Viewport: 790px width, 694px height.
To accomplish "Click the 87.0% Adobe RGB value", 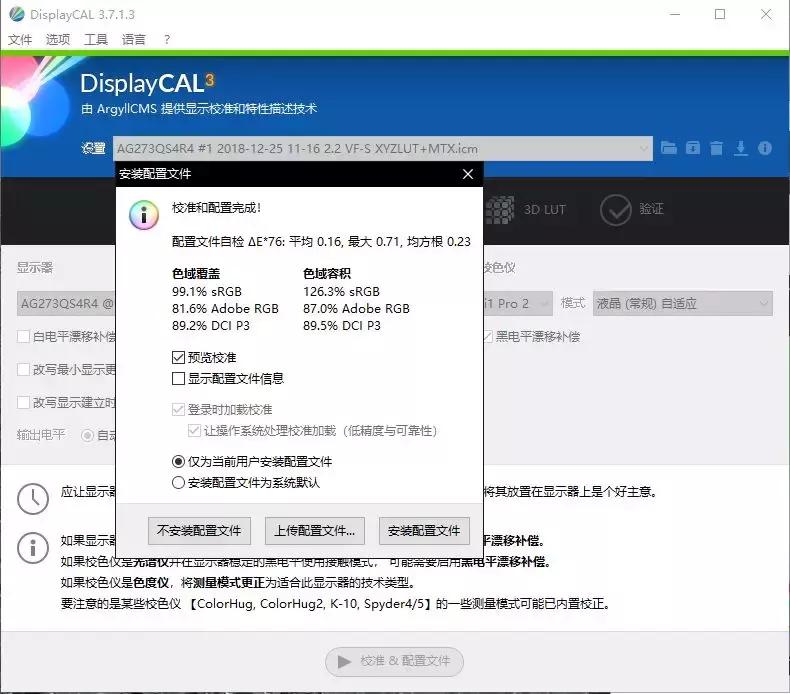I will (x=356, y=308).
